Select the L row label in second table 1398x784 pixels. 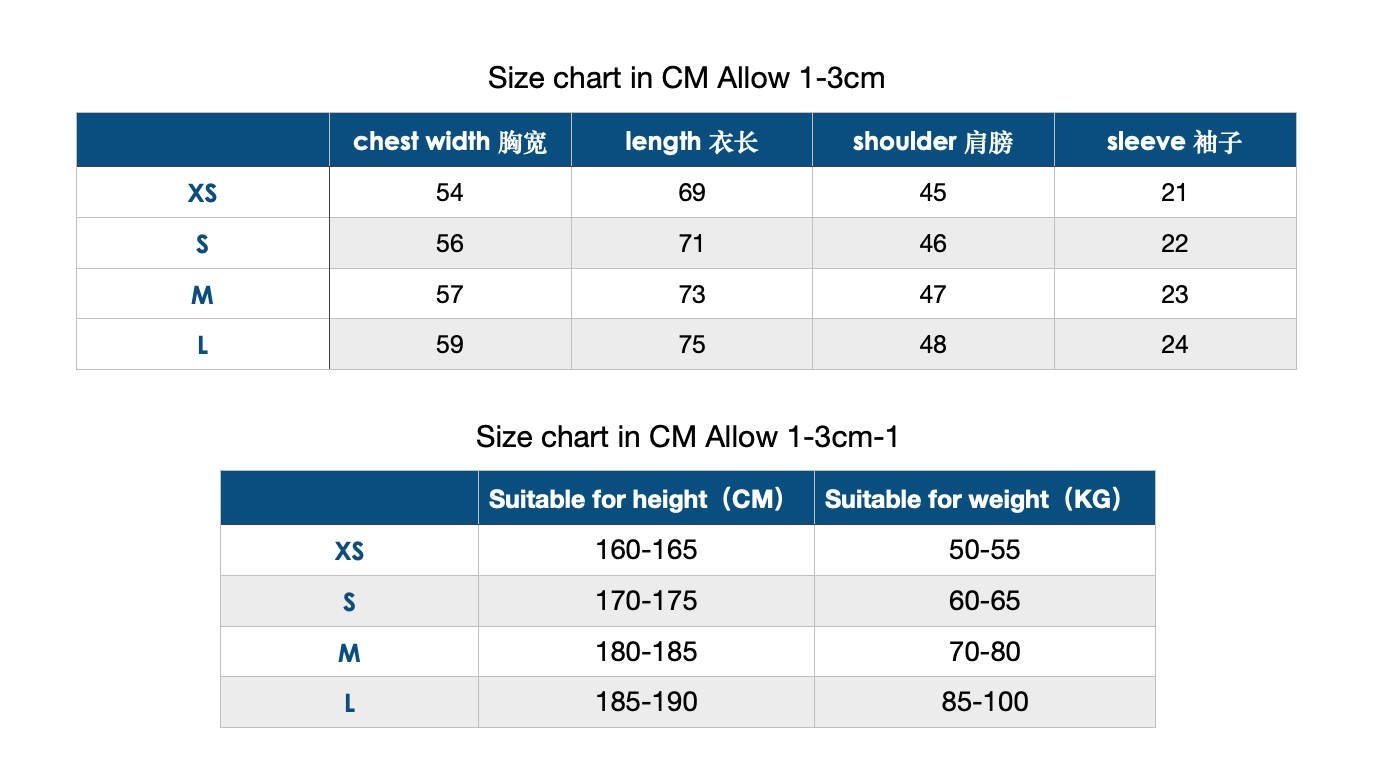point(350,702)
